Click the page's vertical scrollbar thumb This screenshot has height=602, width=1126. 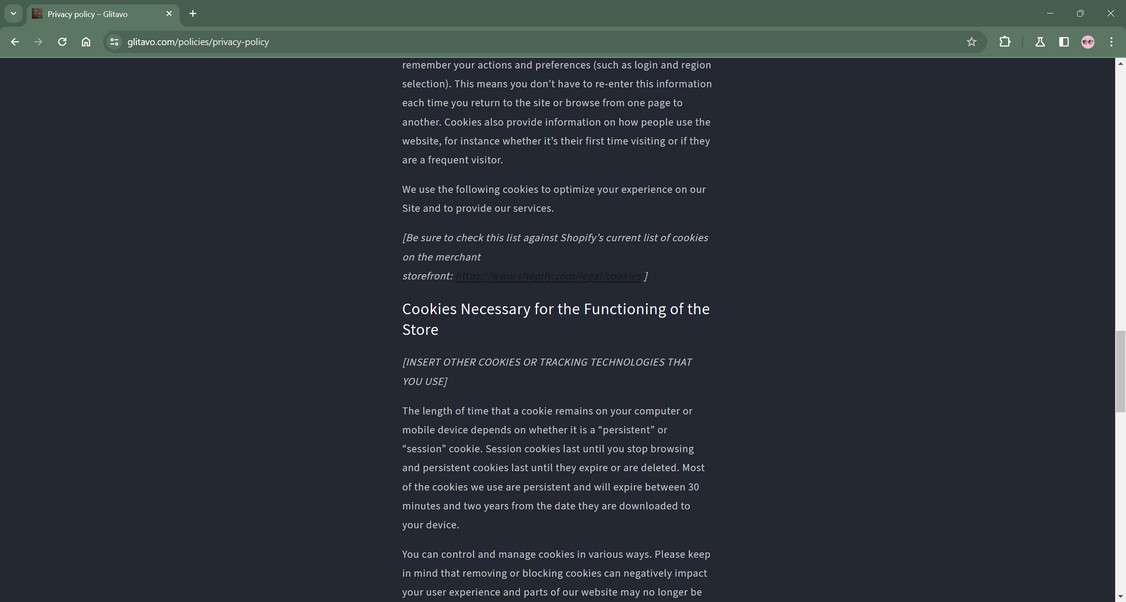[x=1120, y=370]
